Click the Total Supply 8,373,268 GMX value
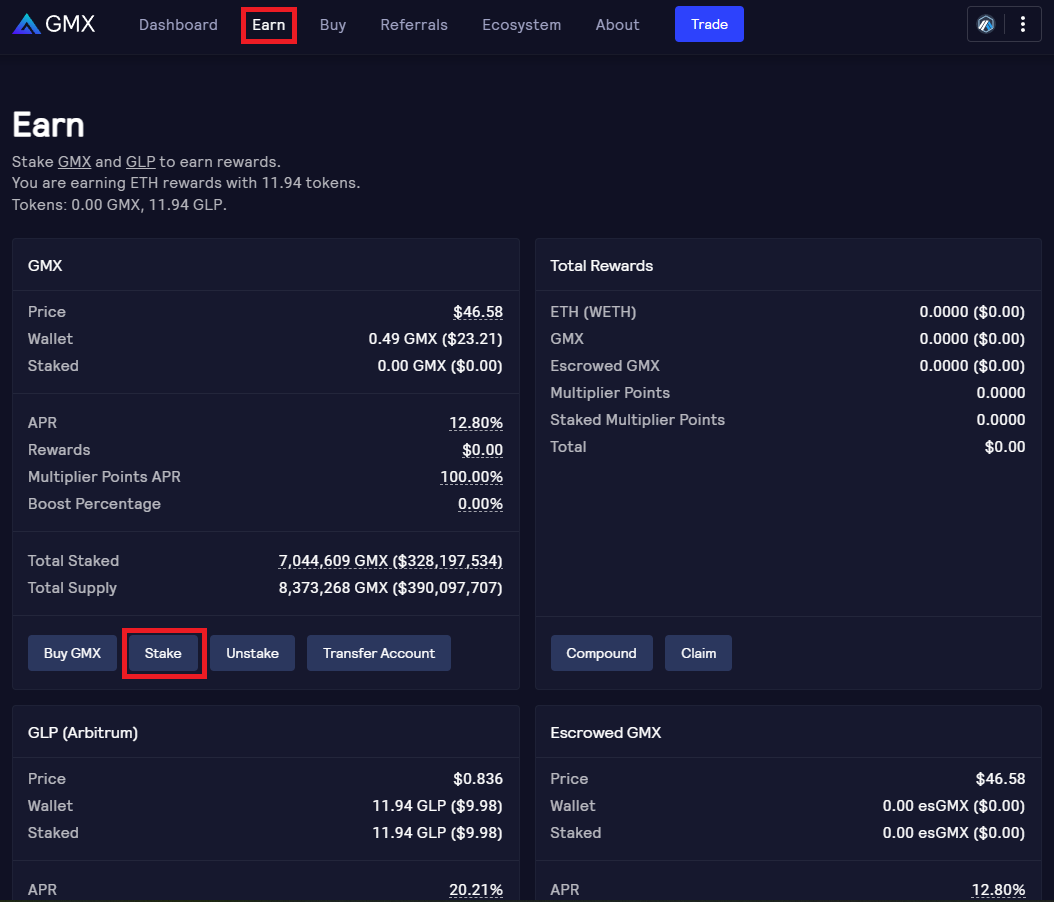 [391, 587]
